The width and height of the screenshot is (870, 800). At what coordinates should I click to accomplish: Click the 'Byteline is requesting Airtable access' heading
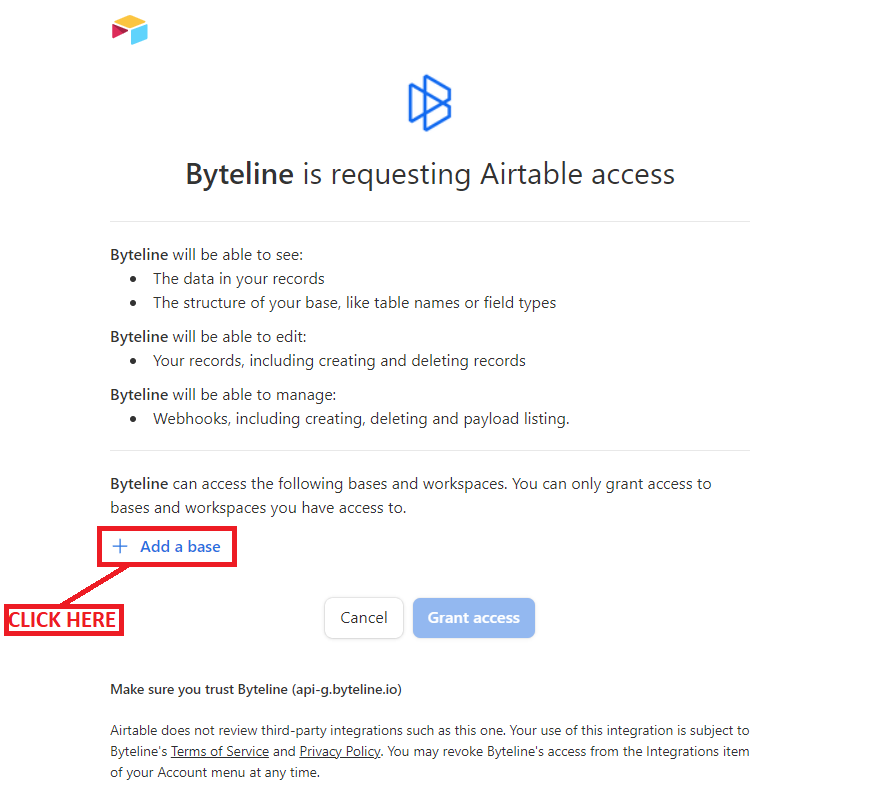(x=430, y=174)
